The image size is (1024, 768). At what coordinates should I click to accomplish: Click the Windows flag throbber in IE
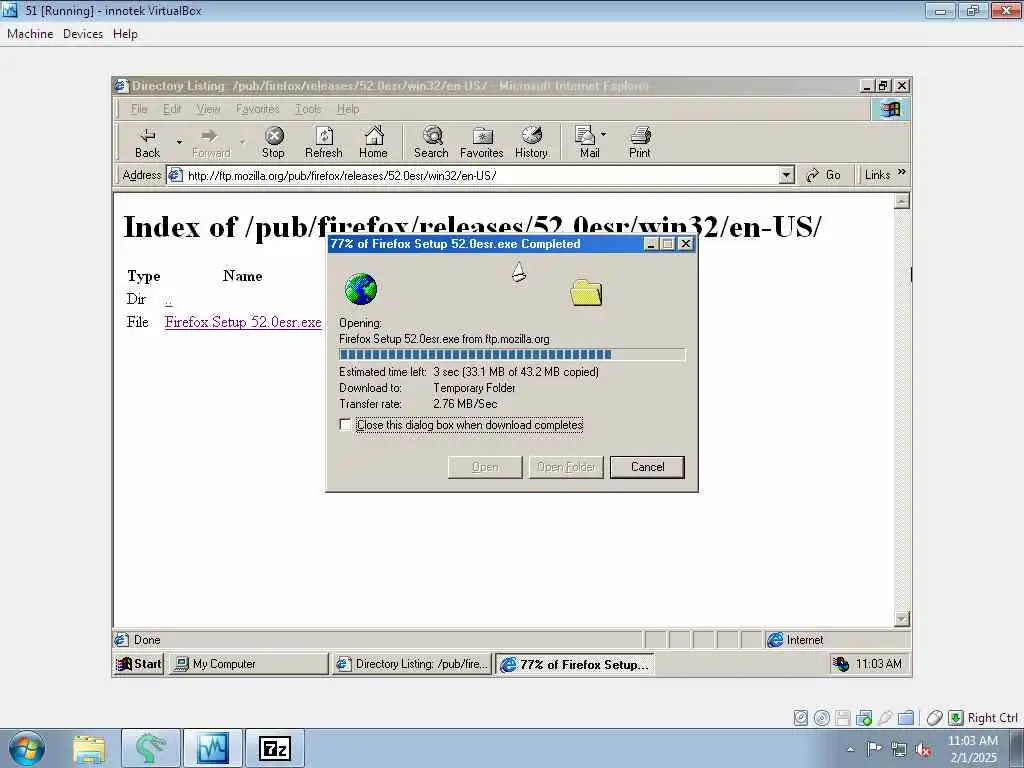click(889, 109)
